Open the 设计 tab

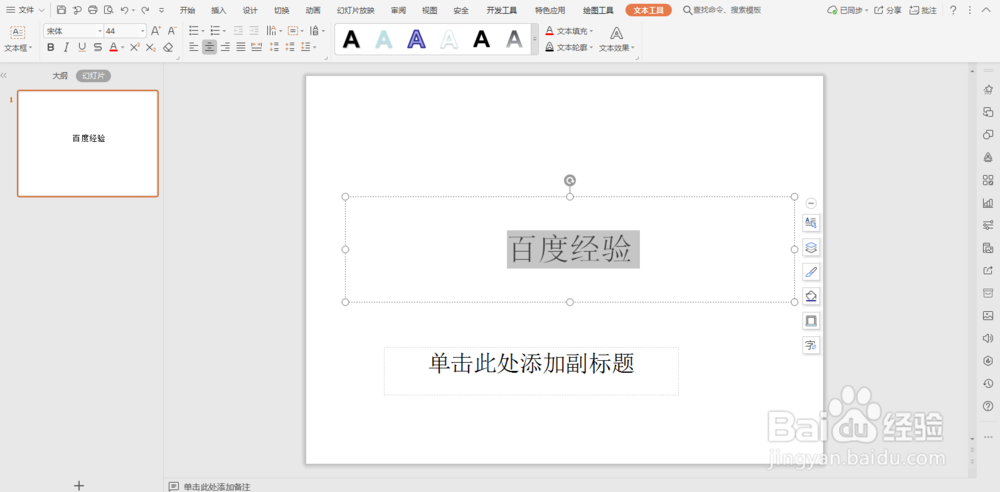point(250,10)
